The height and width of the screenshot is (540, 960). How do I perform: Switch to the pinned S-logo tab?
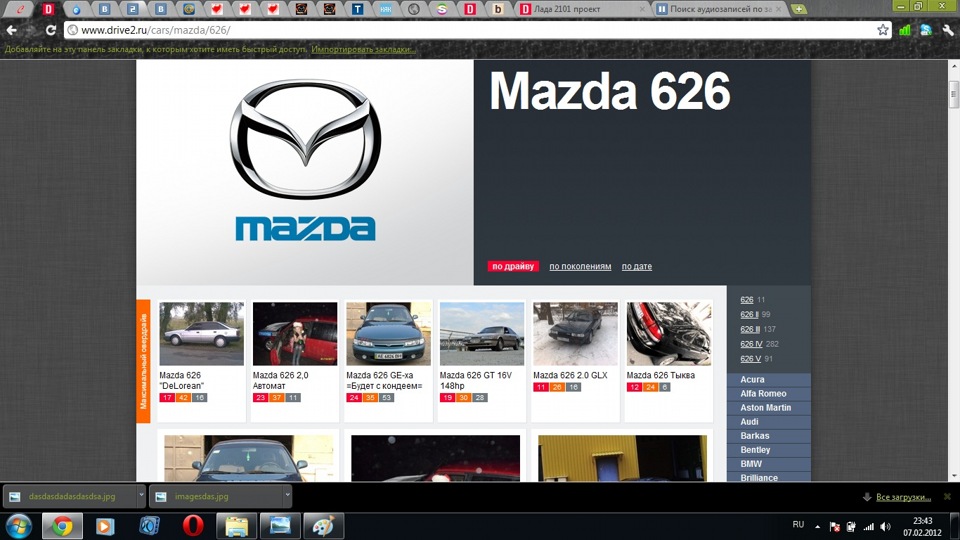pyautogui.click(x=442, y=9)
